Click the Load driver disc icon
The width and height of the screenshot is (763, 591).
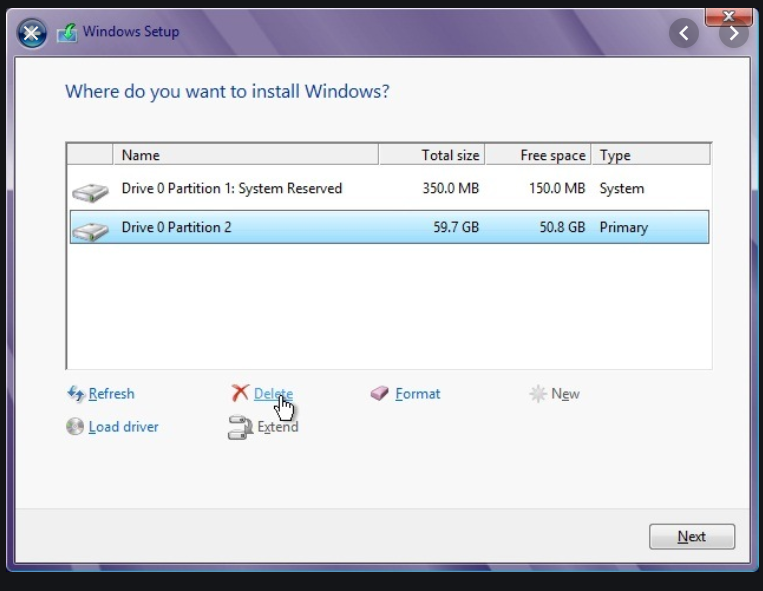pos(75,427)
